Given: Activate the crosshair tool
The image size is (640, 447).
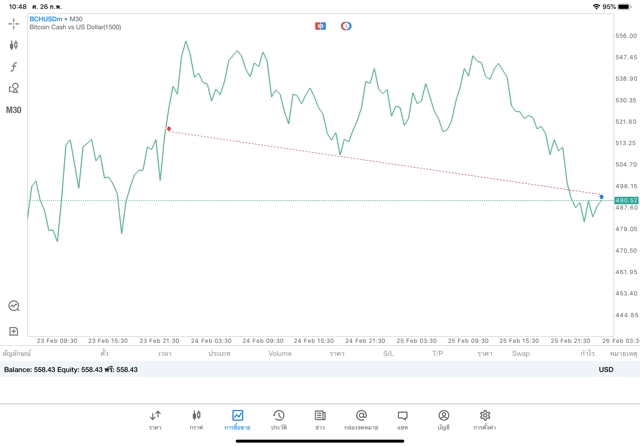Looking at the screenshot, I should click(x=14, y=23).
